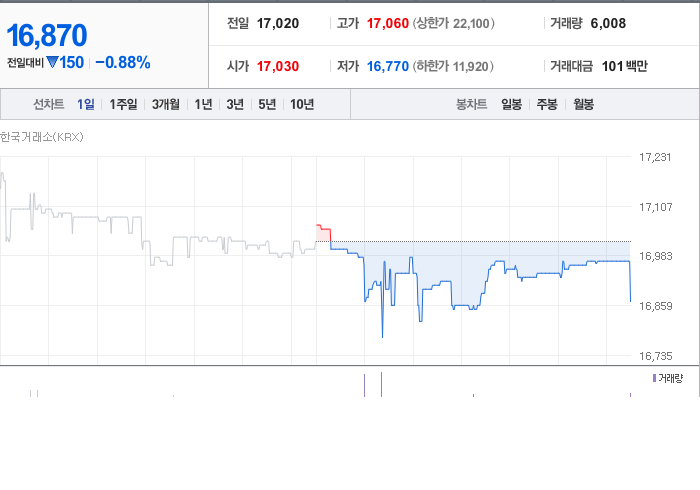
Task: Click the 거래량 volume legend marker
Action: (x=654, y=378)
